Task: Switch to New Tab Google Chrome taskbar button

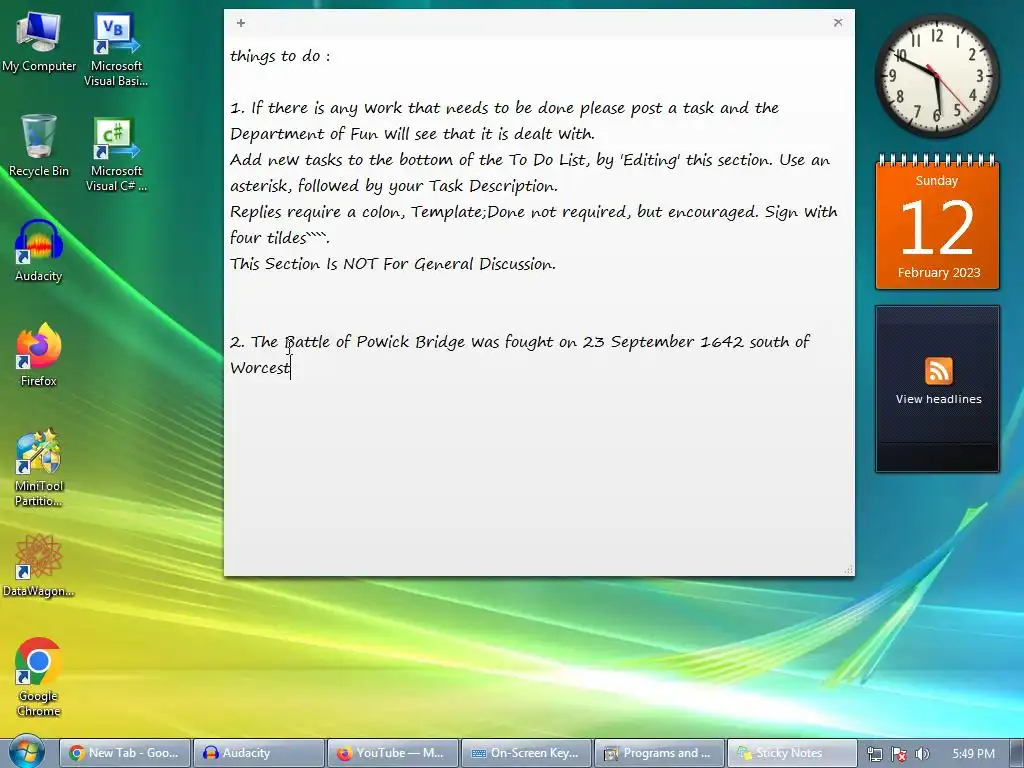Action: click(125, 753)
